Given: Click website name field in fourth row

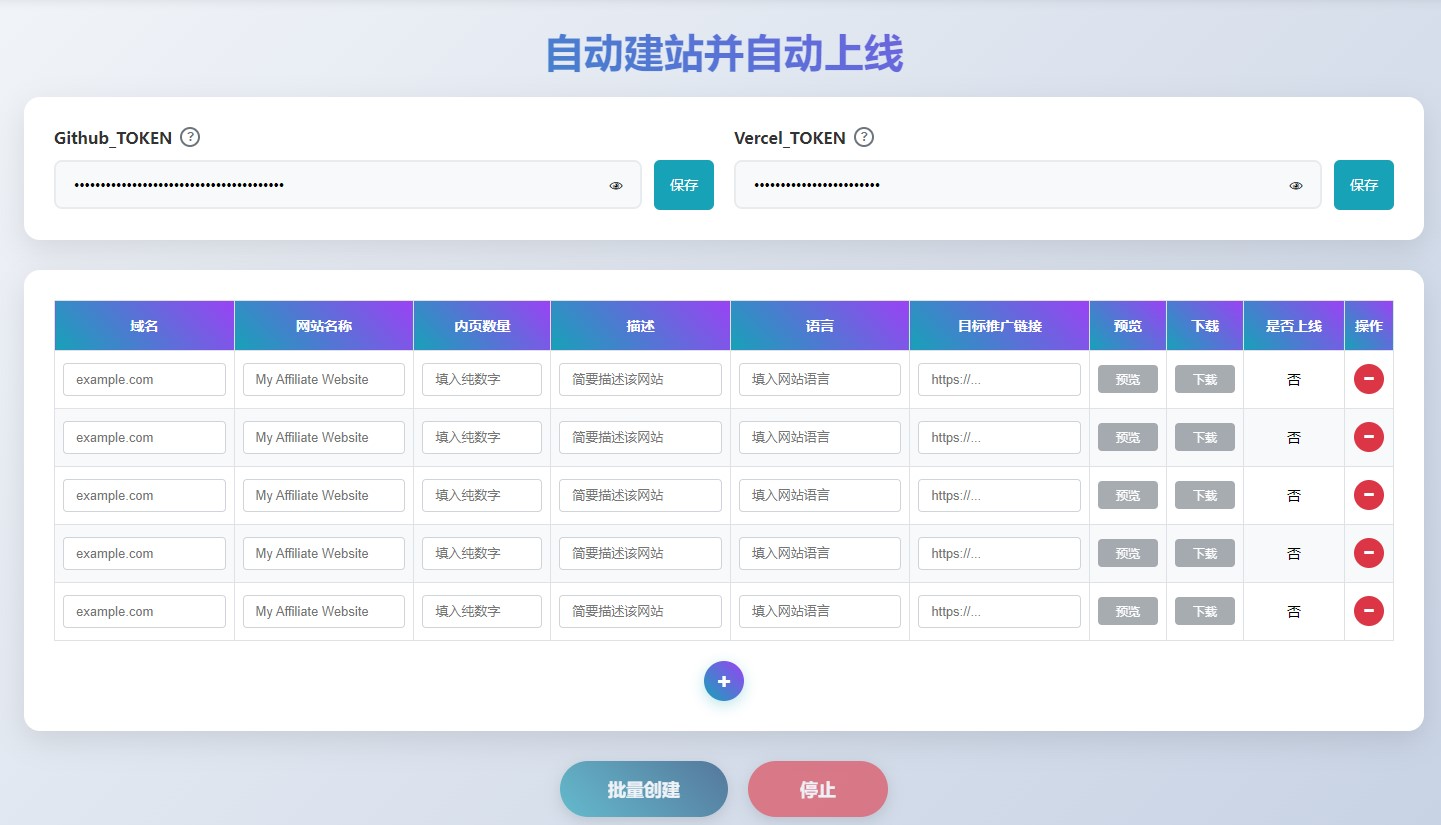Looking at the screenshot, I should (x=324, y=553).
